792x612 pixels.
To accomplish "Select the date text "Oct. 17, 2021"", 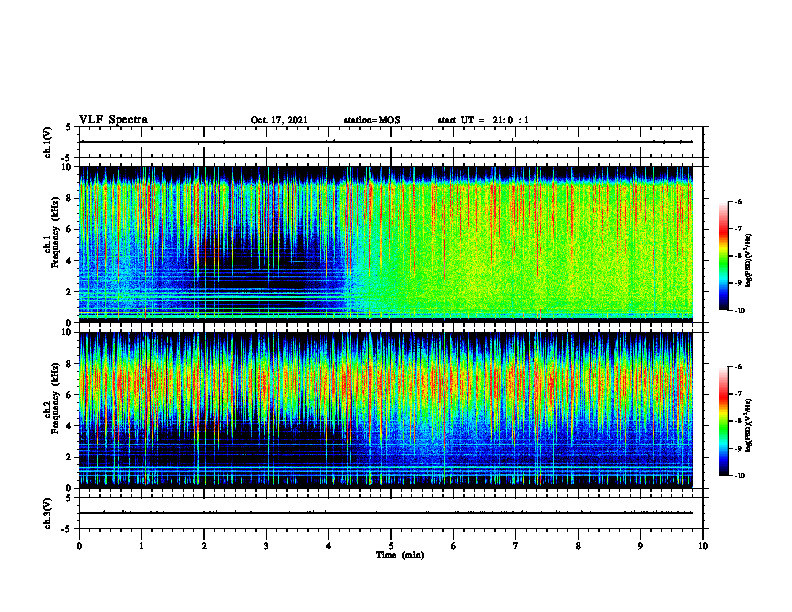I will tap(279, 120).
